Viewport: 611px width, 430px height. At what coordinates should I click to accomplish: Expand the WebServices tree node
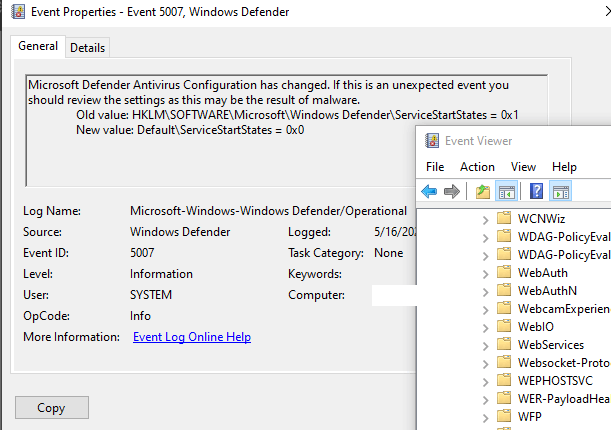[x=485, y=346]
